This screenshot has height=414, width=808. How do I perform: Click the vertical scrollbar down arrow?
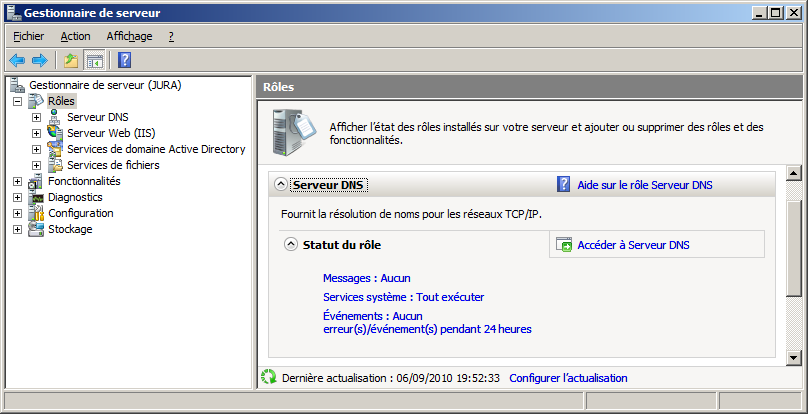(x=795, y=357)
